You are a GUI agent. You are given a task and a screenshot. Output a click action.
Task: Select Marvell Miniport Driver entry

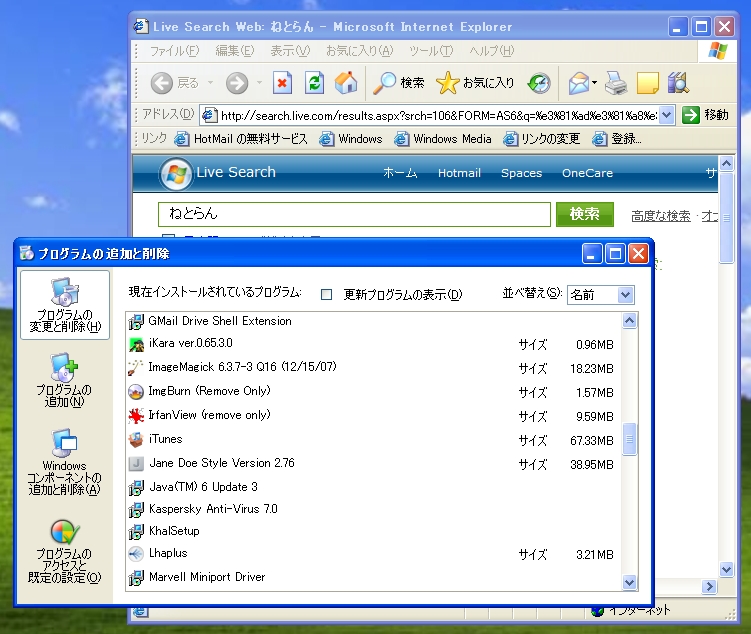click(x=375, y=577)
